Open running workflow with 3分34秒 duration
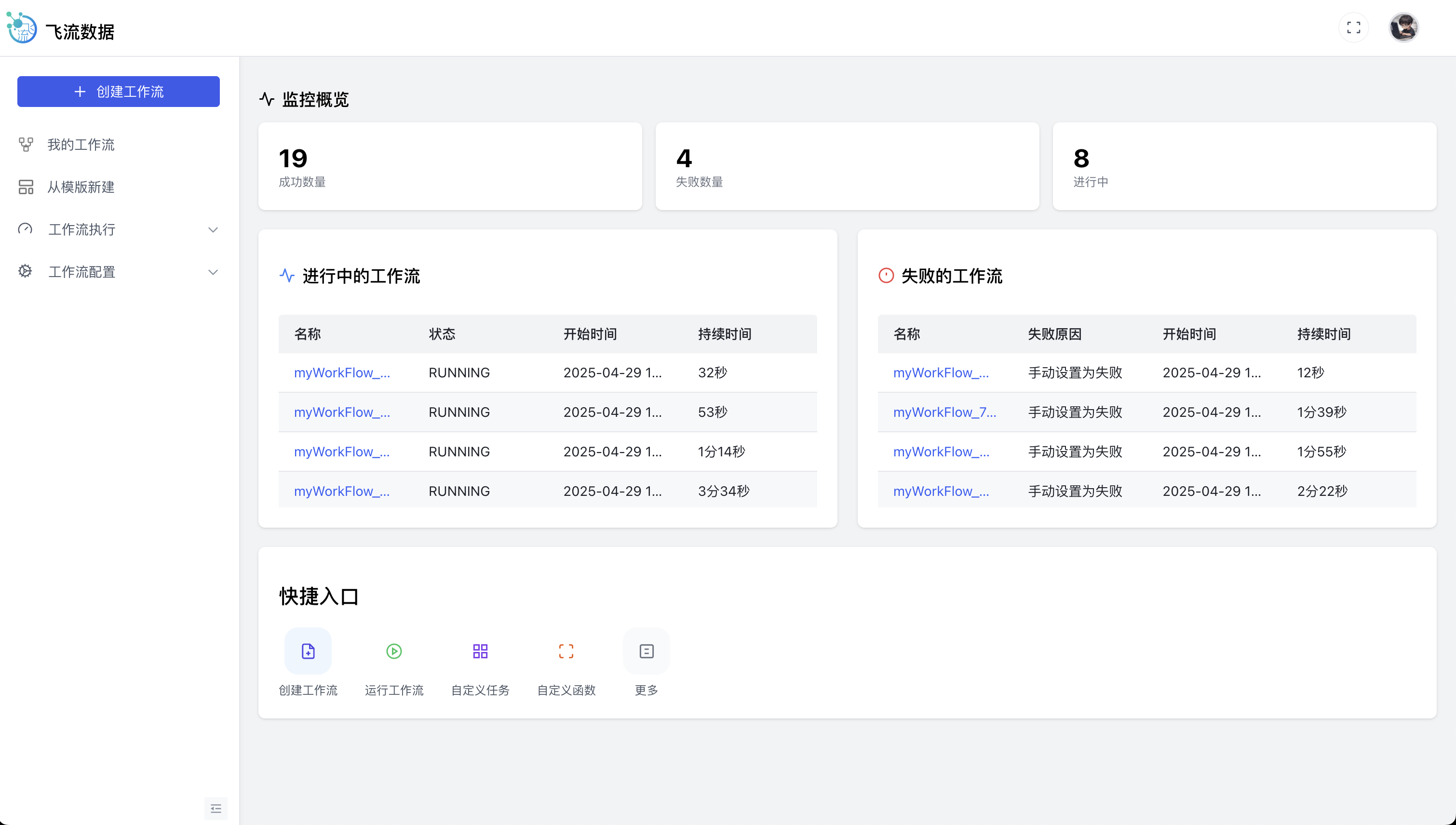The image size is (1456, 825). click(x=342, y=491)
